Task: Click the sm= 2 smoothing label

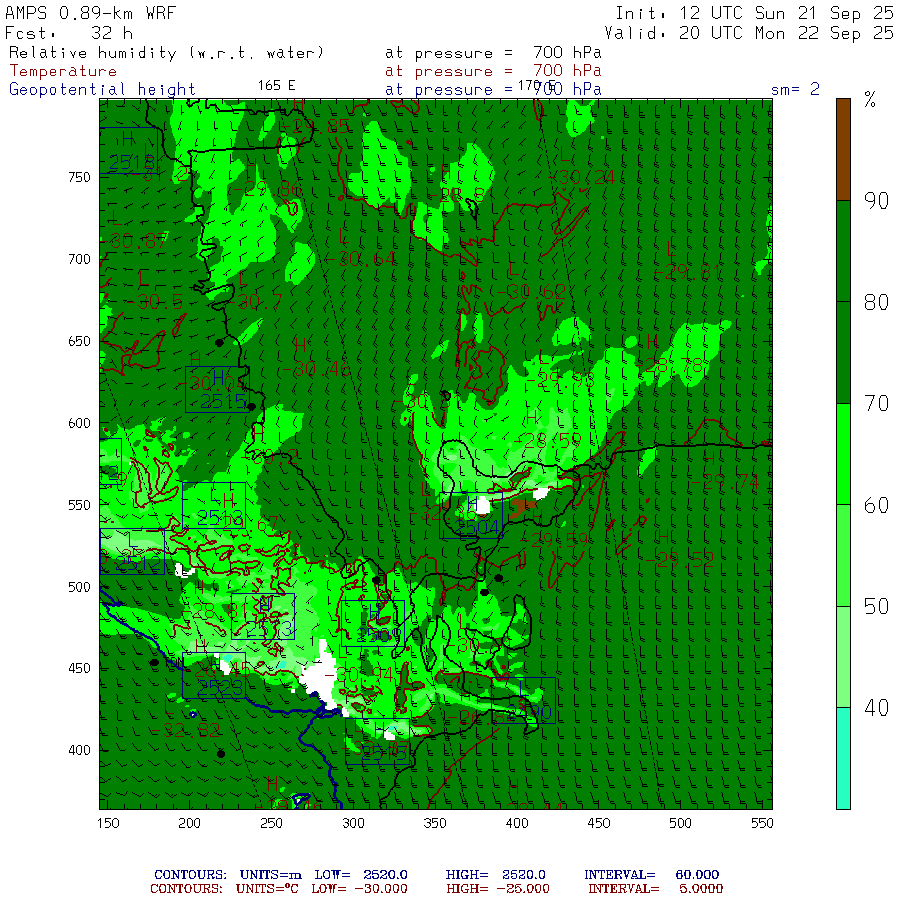Action: 795,89
